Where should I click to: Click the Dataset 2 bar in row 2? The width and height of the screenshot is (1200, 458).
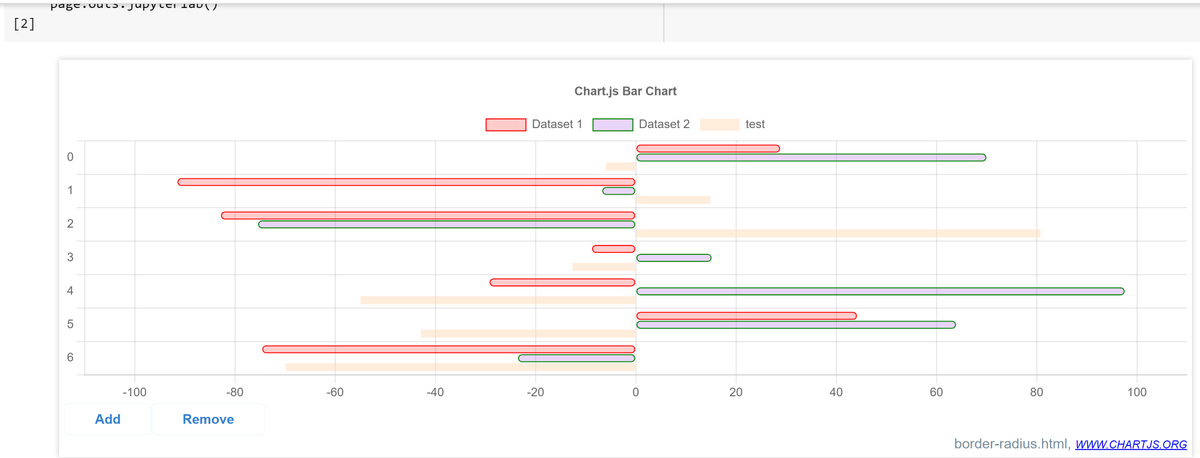pos(447,224)
